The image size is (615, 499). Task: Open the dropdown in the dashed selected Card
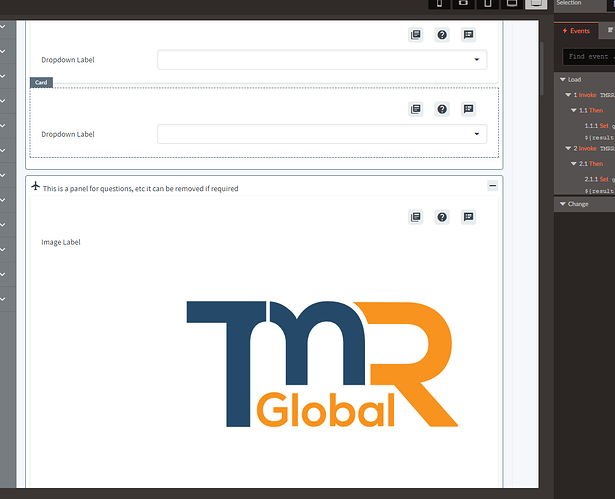pos(322,134)
